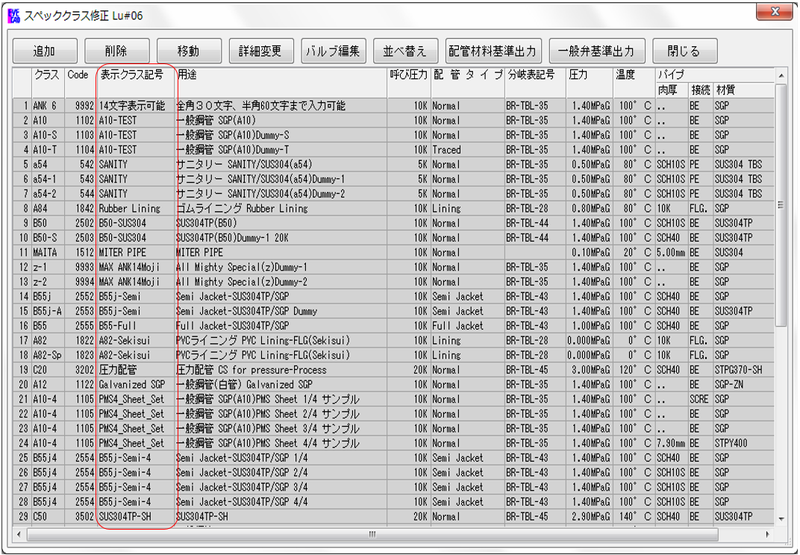
Task: Click the 呼び圧力 column header
Action: click(x=407, y=75)
